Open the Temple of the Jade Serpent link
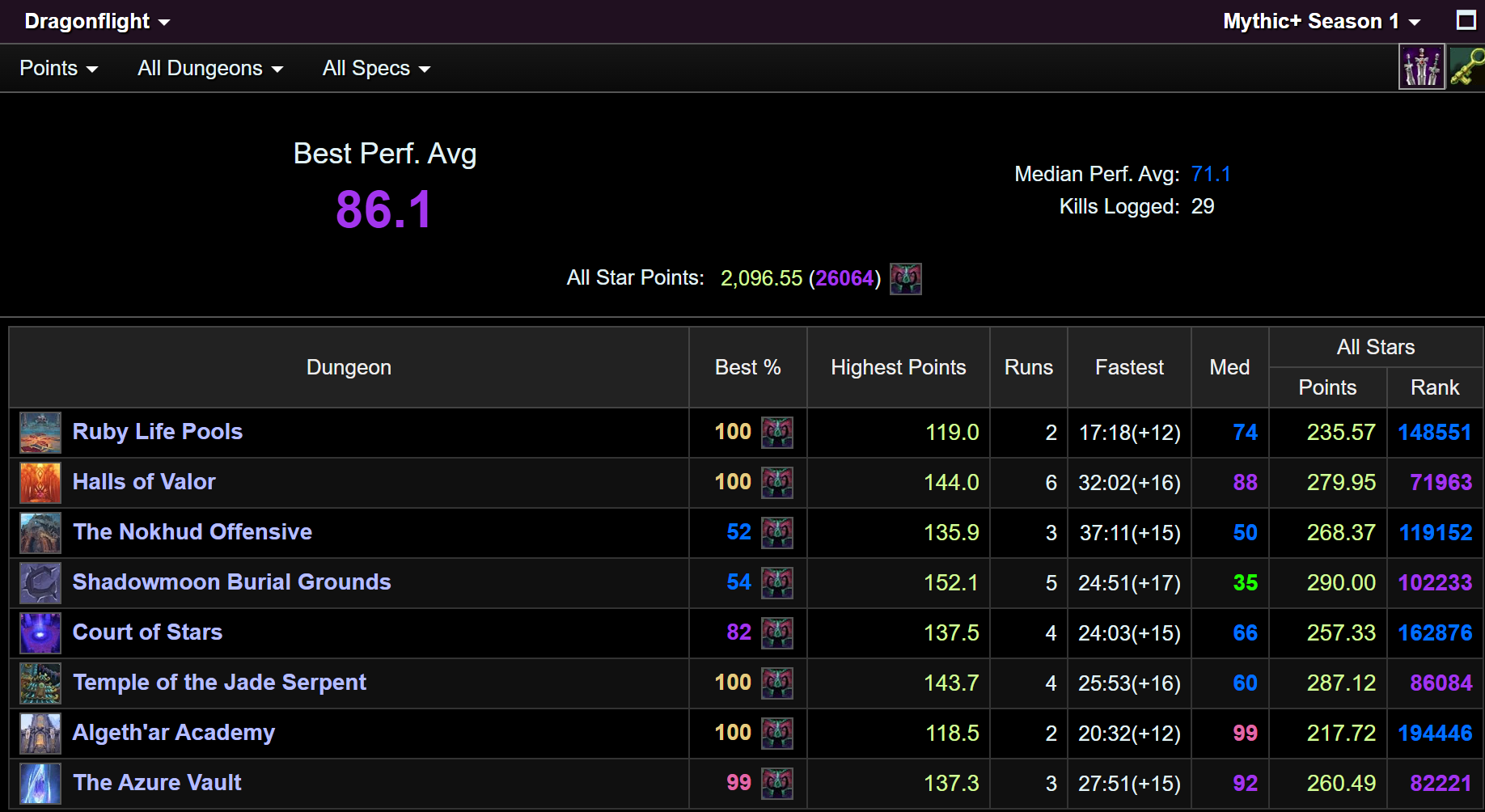 219,683
